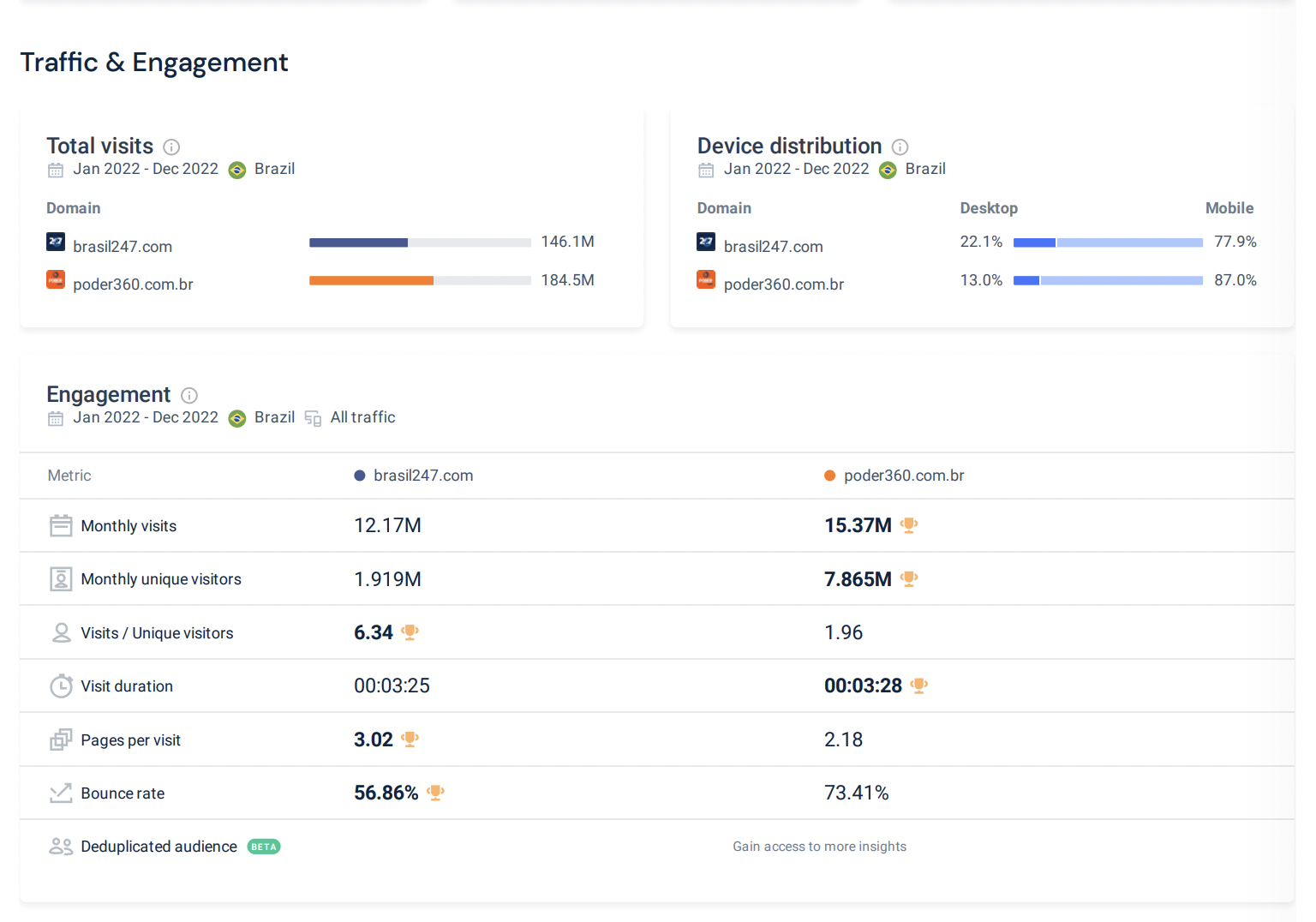Click the info icon beside Engagement heading
The image size is (1316, 922).
click(x=189, y=395)
